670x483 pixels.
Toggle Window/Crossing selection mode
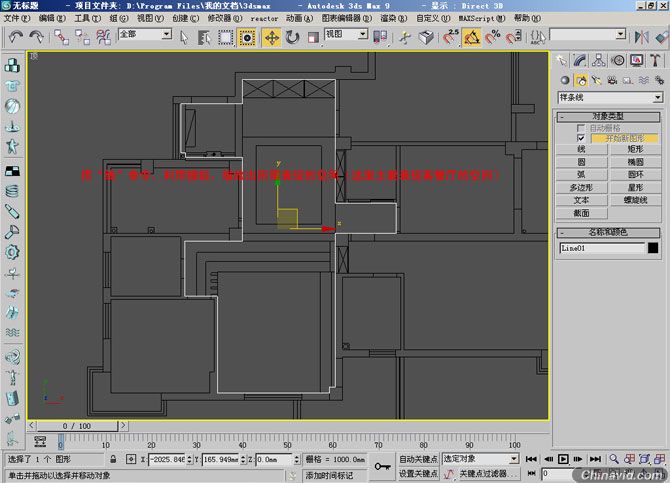tap(247, 38)
